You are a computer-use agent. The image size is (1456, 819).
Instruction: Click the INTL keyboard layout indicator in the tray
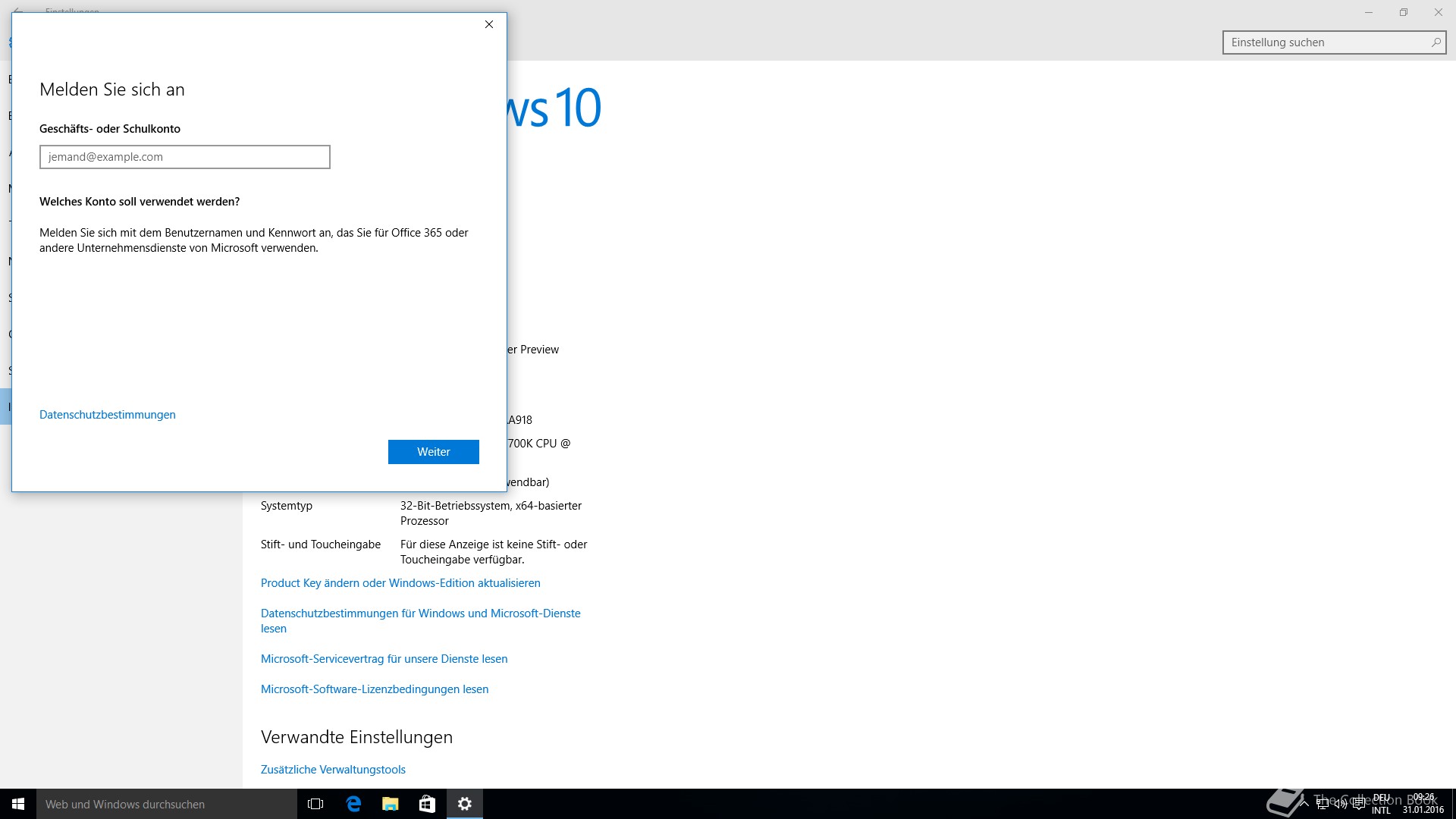coord(1381,810)
